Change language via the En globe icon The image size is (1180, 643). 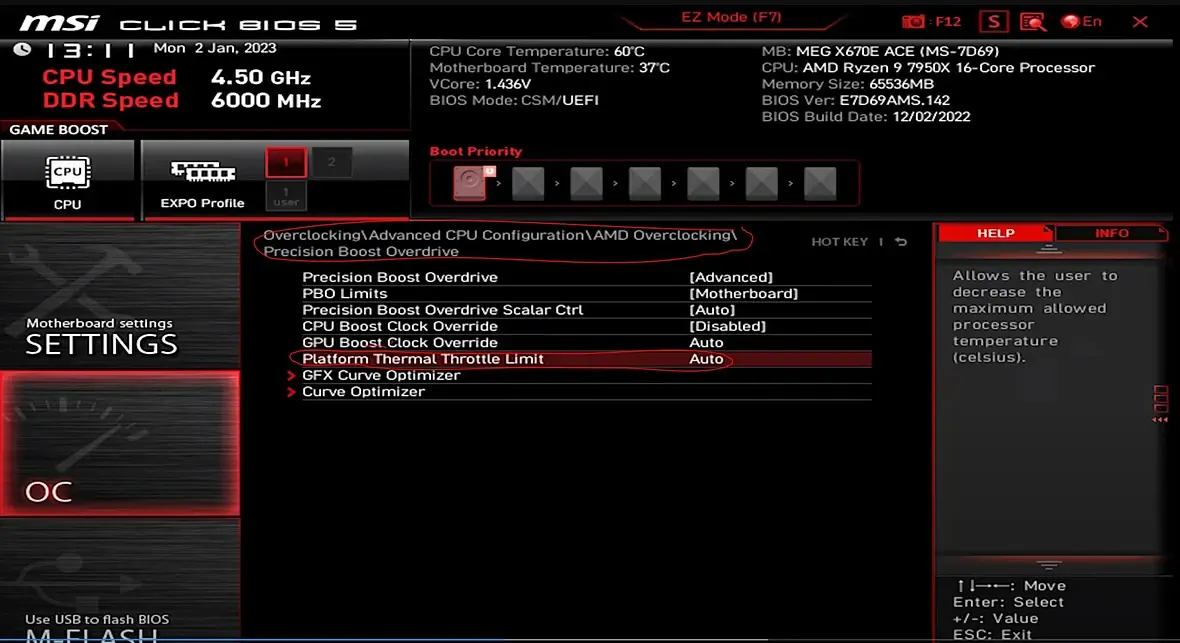pos(1081,21)
